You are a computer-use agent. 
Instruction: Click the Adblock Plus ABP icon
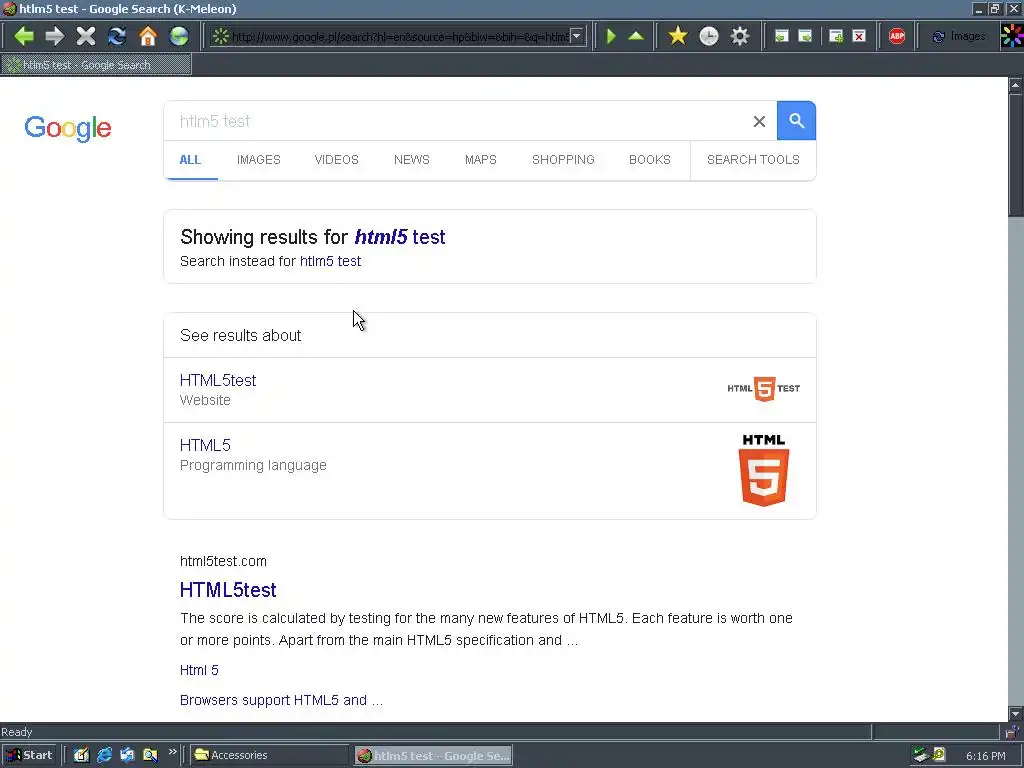[x=897, y=37]
